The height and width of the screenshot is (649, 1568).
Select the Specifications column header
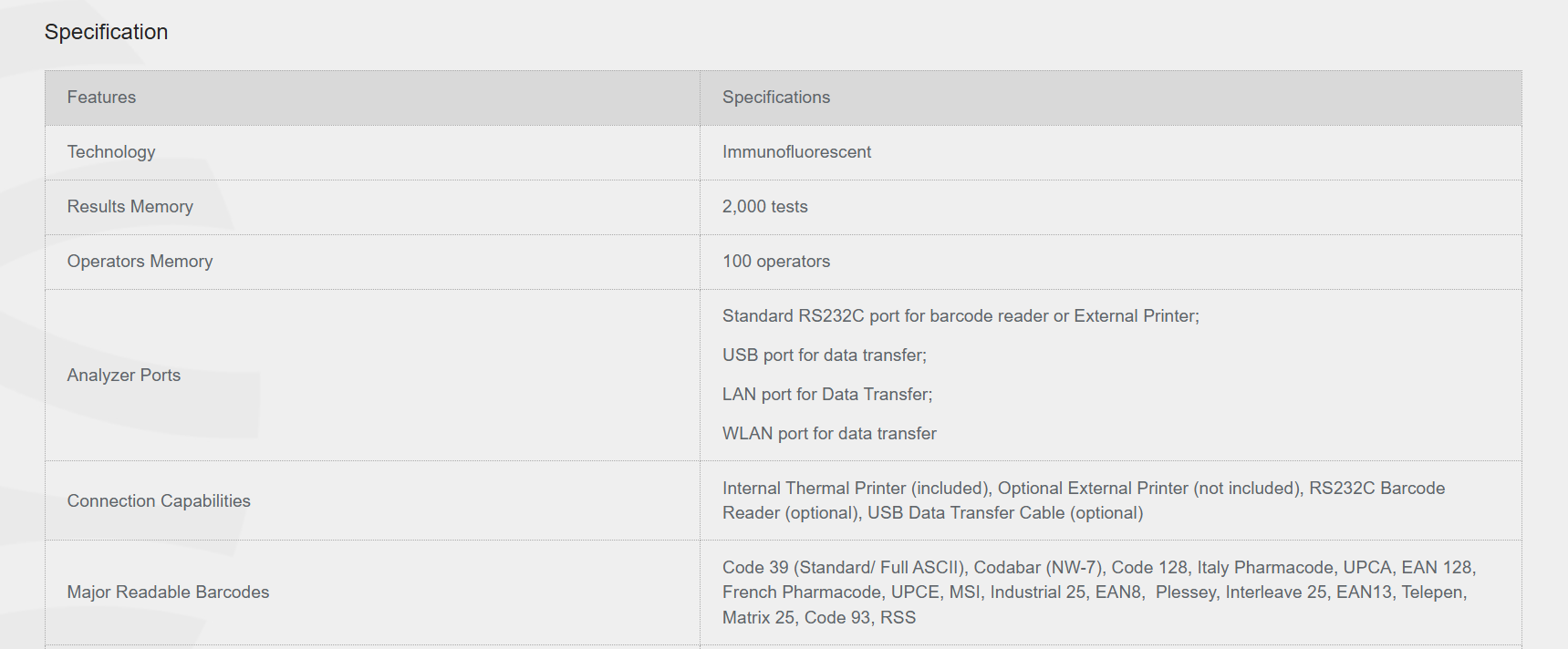click(x=776, y=98)
